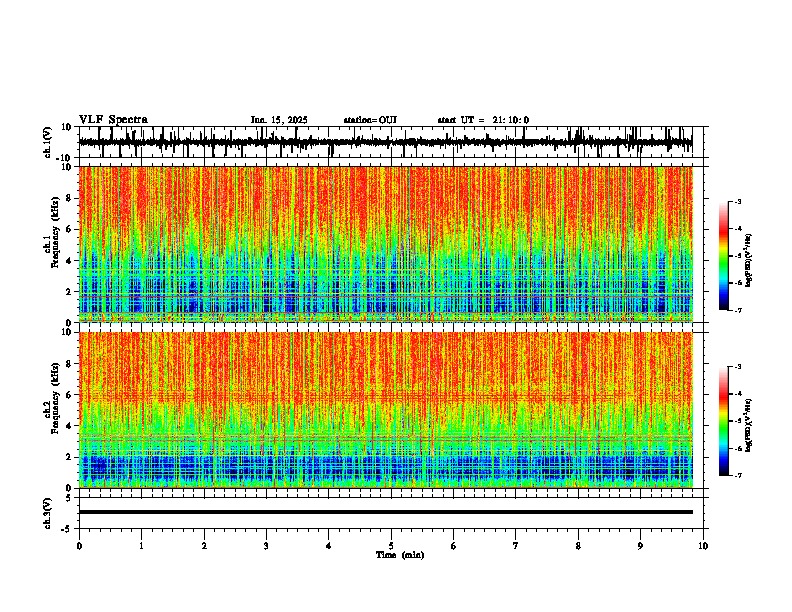The image size is (792, 612).
Task: Click the 'ch.1(V)' waveform axis label
Action: point(48,142)
